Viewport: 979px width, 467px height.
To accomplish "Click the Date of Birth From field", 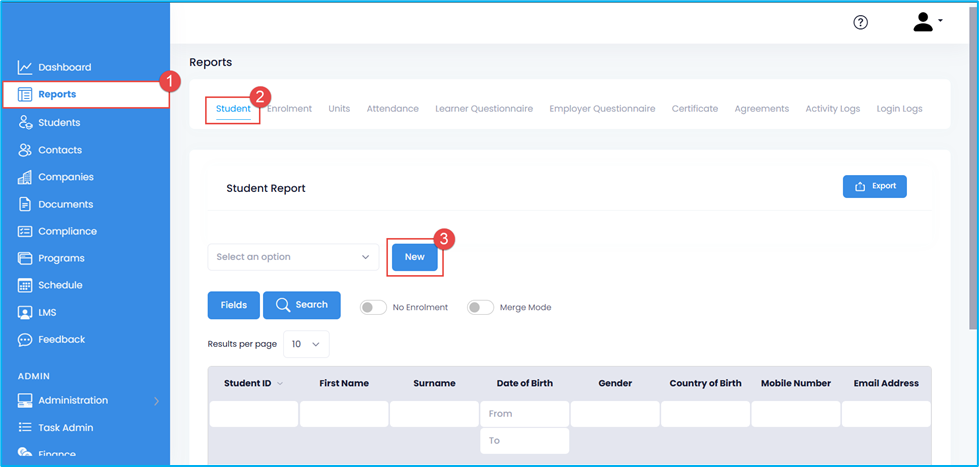I will click(x=524, y=413).
